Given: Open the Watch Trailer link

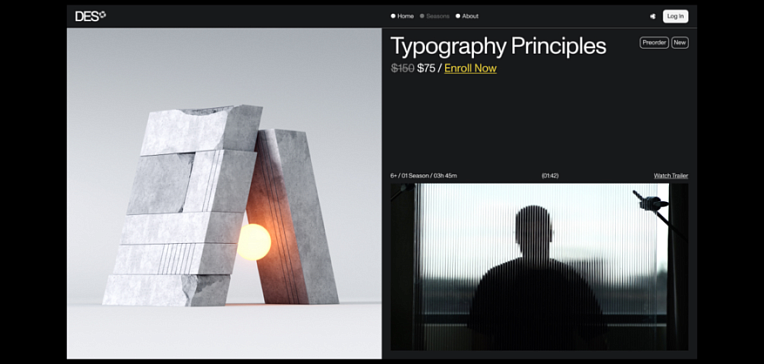Looking at the screenshot, I should coord(671,176).
